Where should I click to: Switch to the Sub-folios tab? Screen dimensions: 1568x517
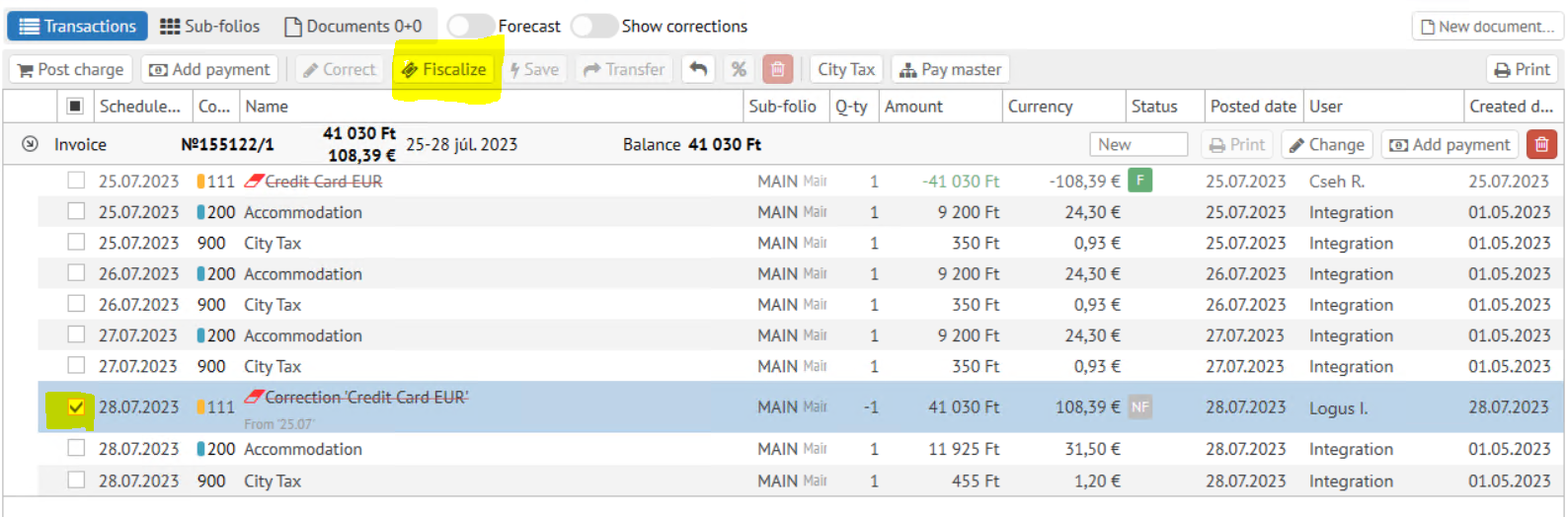coord(210,27)
